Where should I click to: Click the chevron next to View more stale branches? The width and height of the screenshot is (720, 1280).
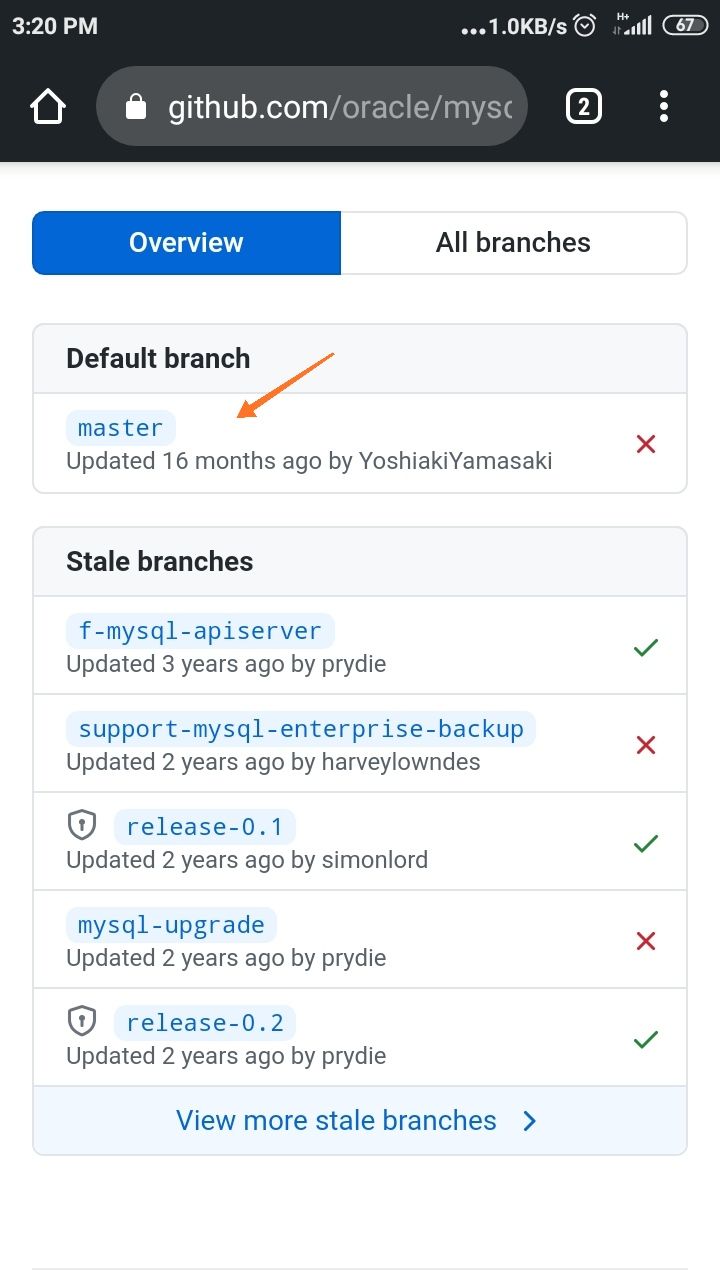(530, 1121)
